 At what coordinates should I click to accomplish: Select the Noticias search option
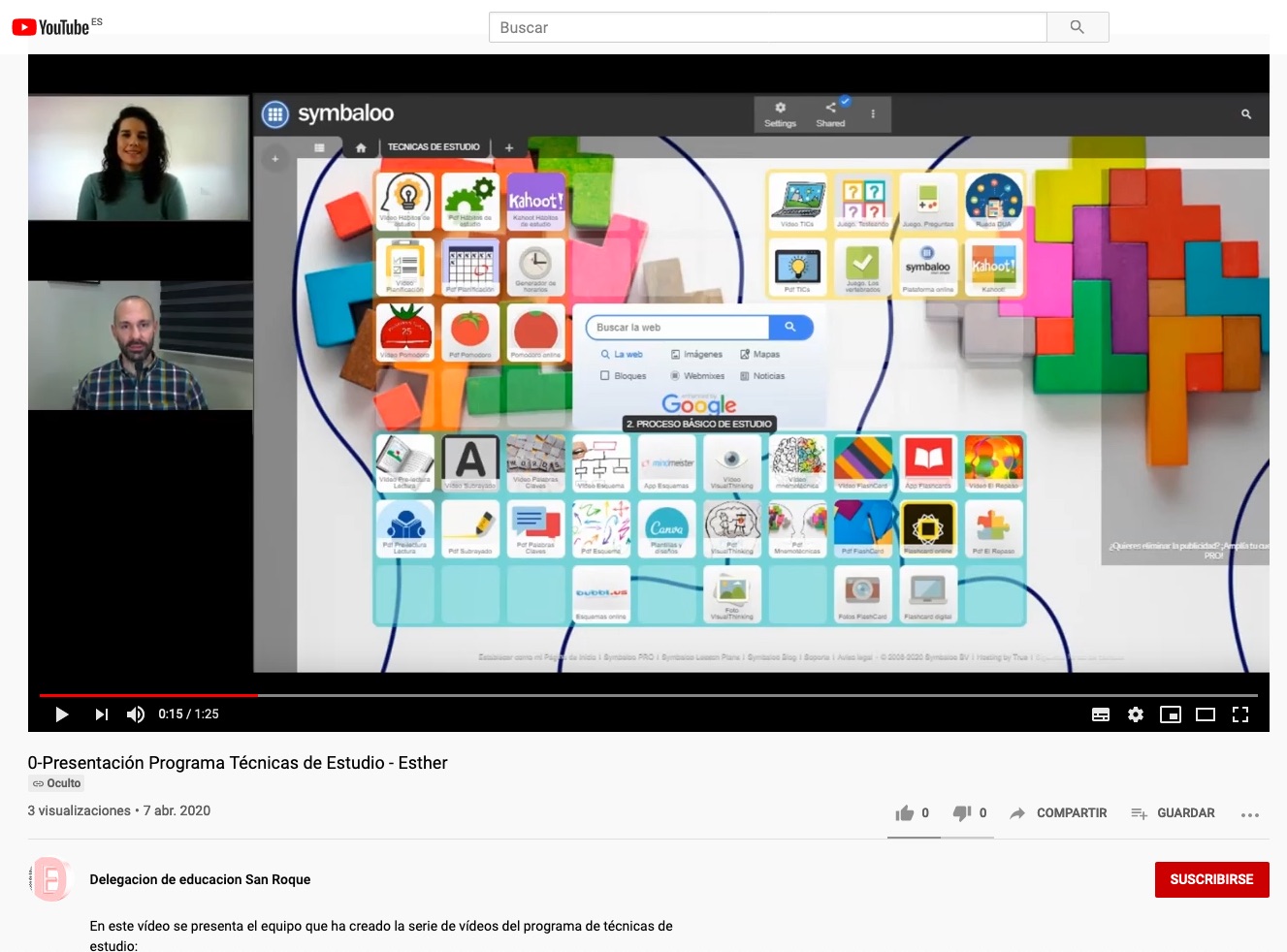coord(762,376)
